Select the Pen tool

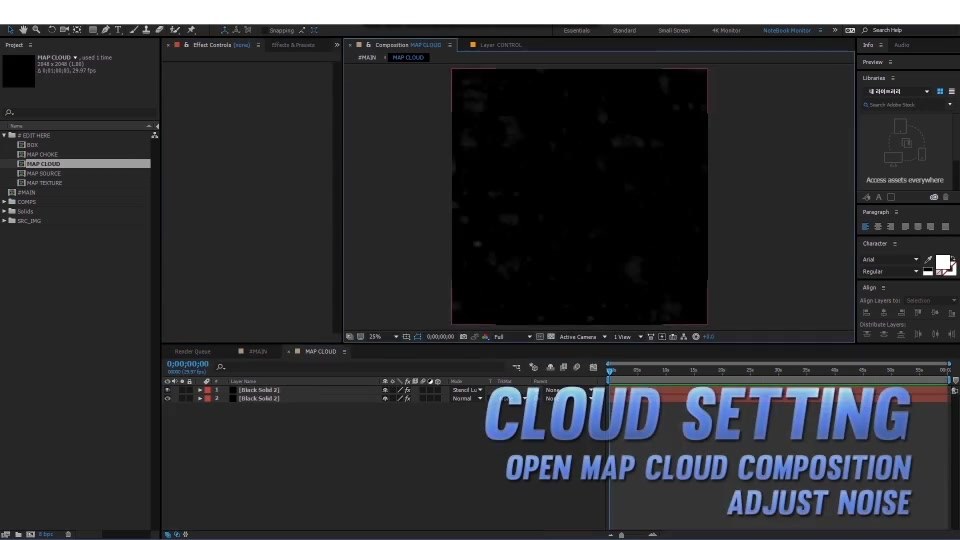click(x=106, y=29)
